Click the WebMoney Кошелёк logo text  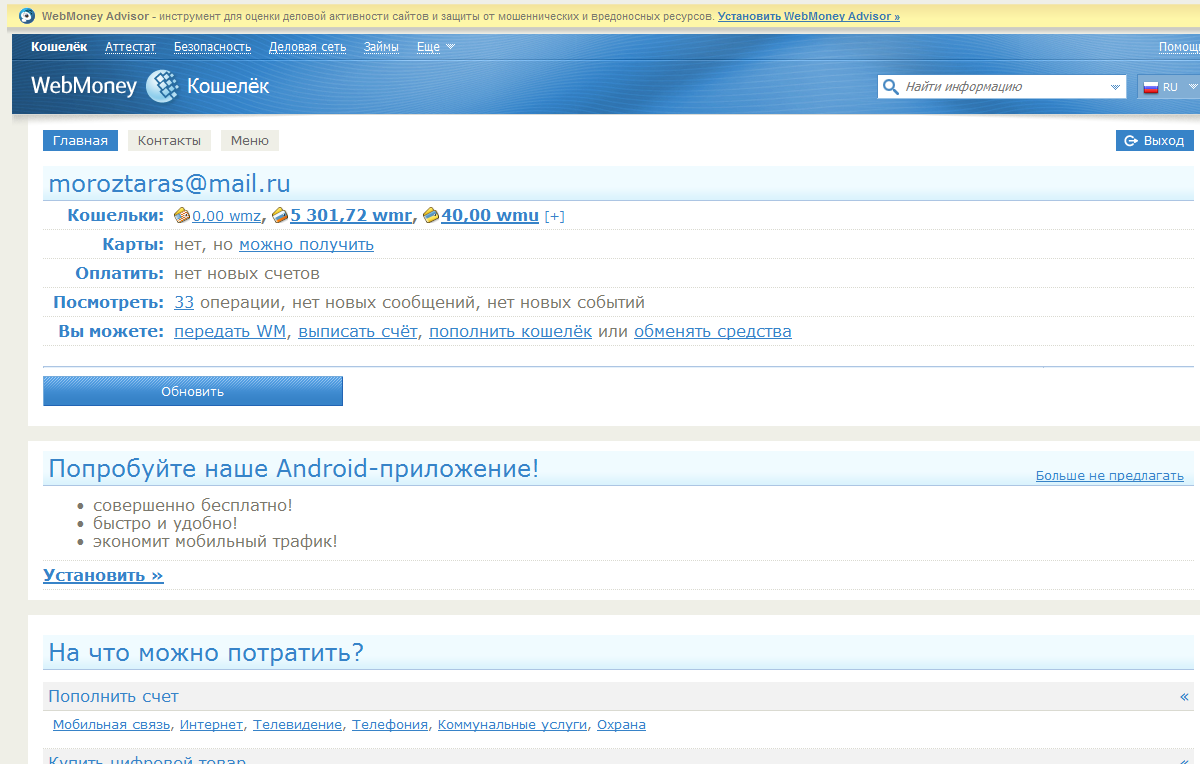150,87
